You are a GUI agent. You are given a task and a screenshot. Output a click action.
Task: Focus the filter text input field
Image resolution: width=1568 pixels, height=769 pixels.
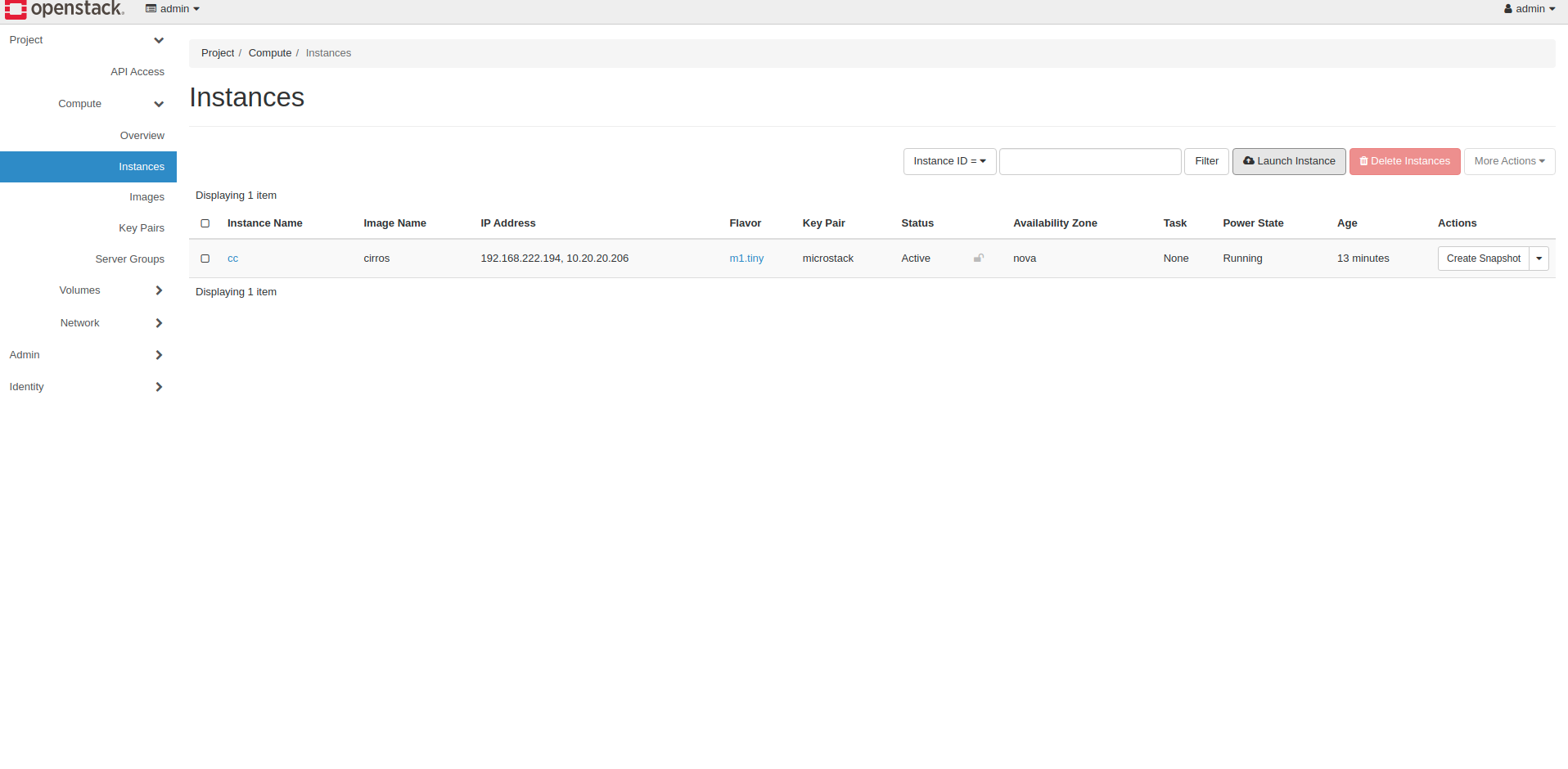pos(1090,161)
